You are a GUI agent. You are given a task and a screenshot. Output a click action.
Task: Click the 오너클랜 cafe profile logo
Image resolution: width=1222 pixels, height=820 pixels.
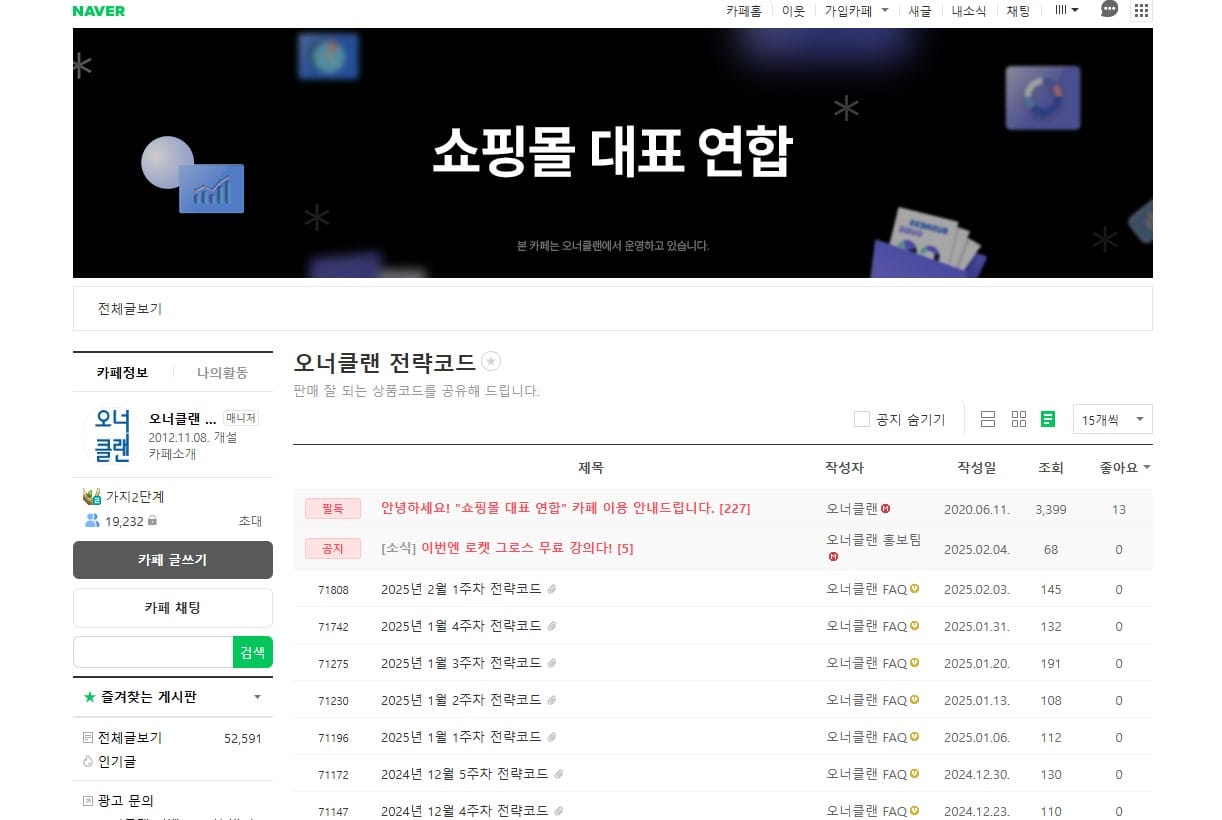pos(112,435)
